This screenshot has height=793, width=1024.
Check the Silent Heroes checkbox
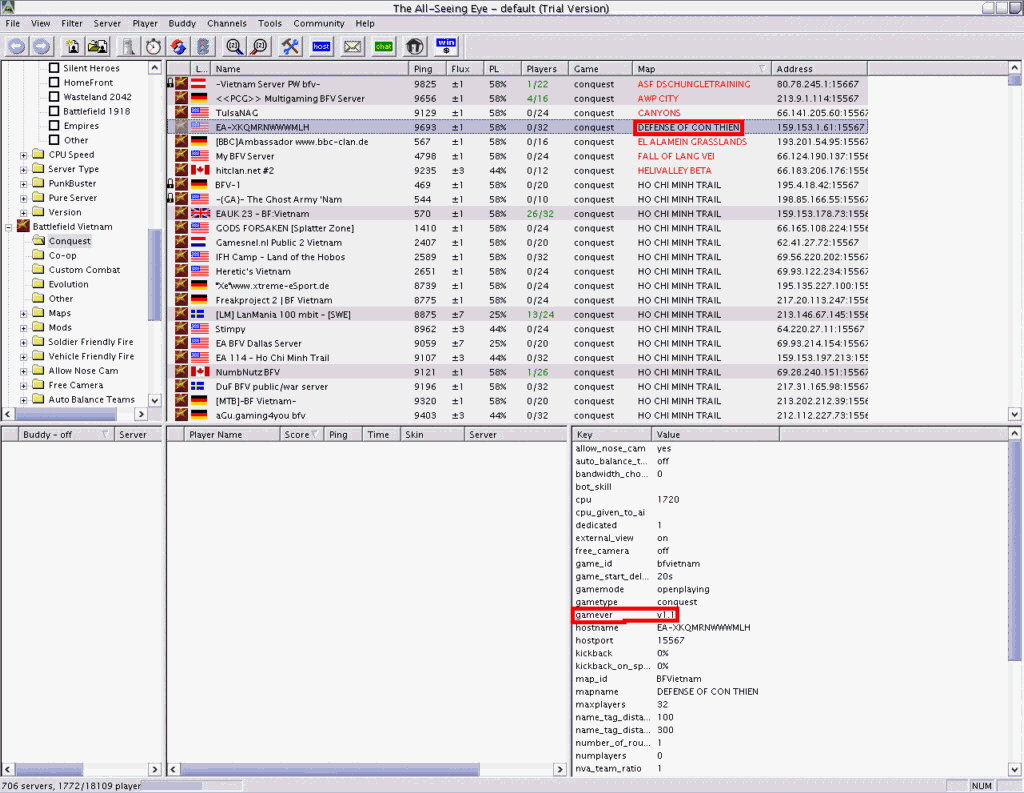(55, 68)
